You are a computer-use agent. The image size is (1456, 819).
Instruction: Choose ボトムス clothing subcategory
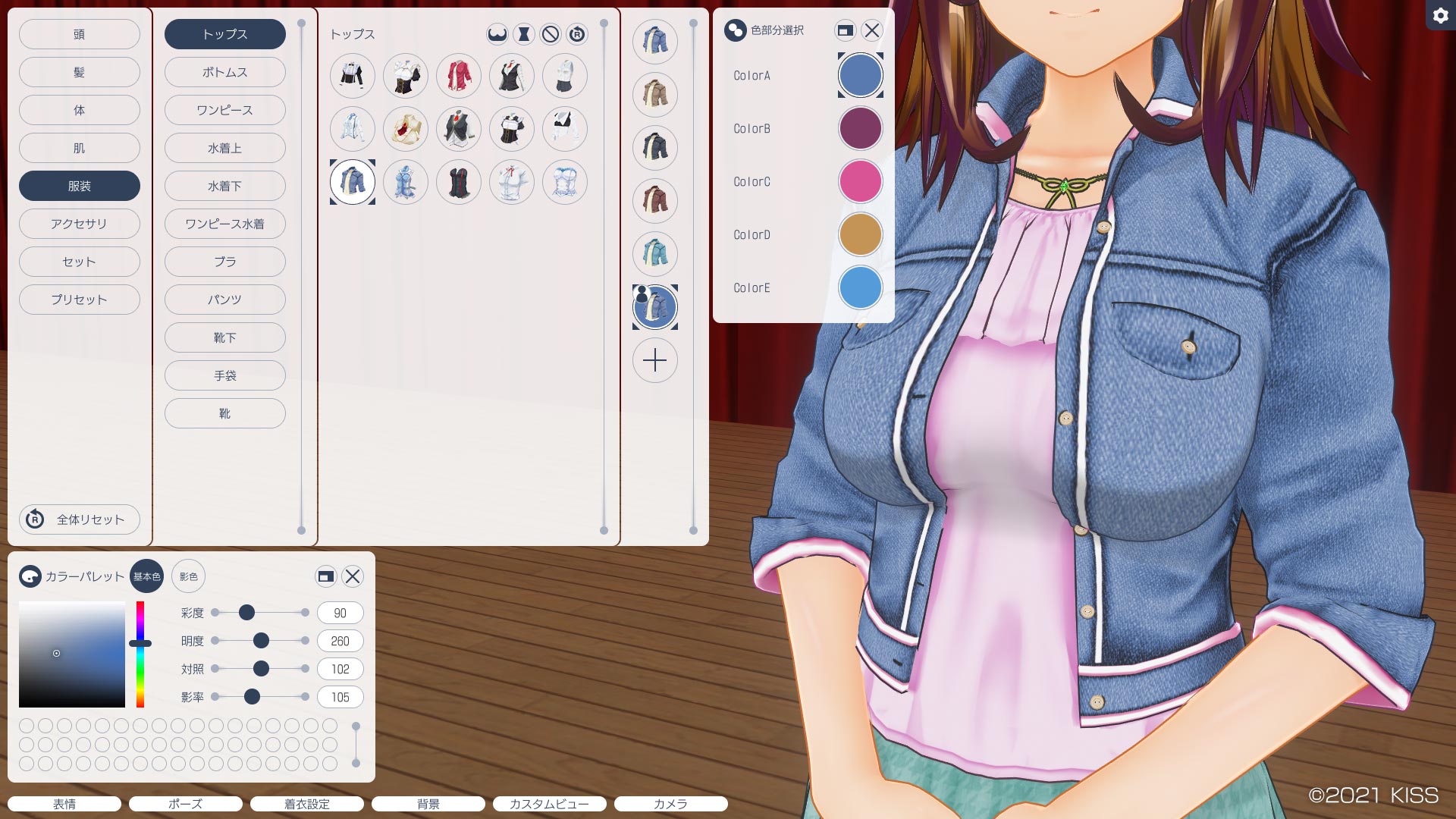(x=225, y=72)
